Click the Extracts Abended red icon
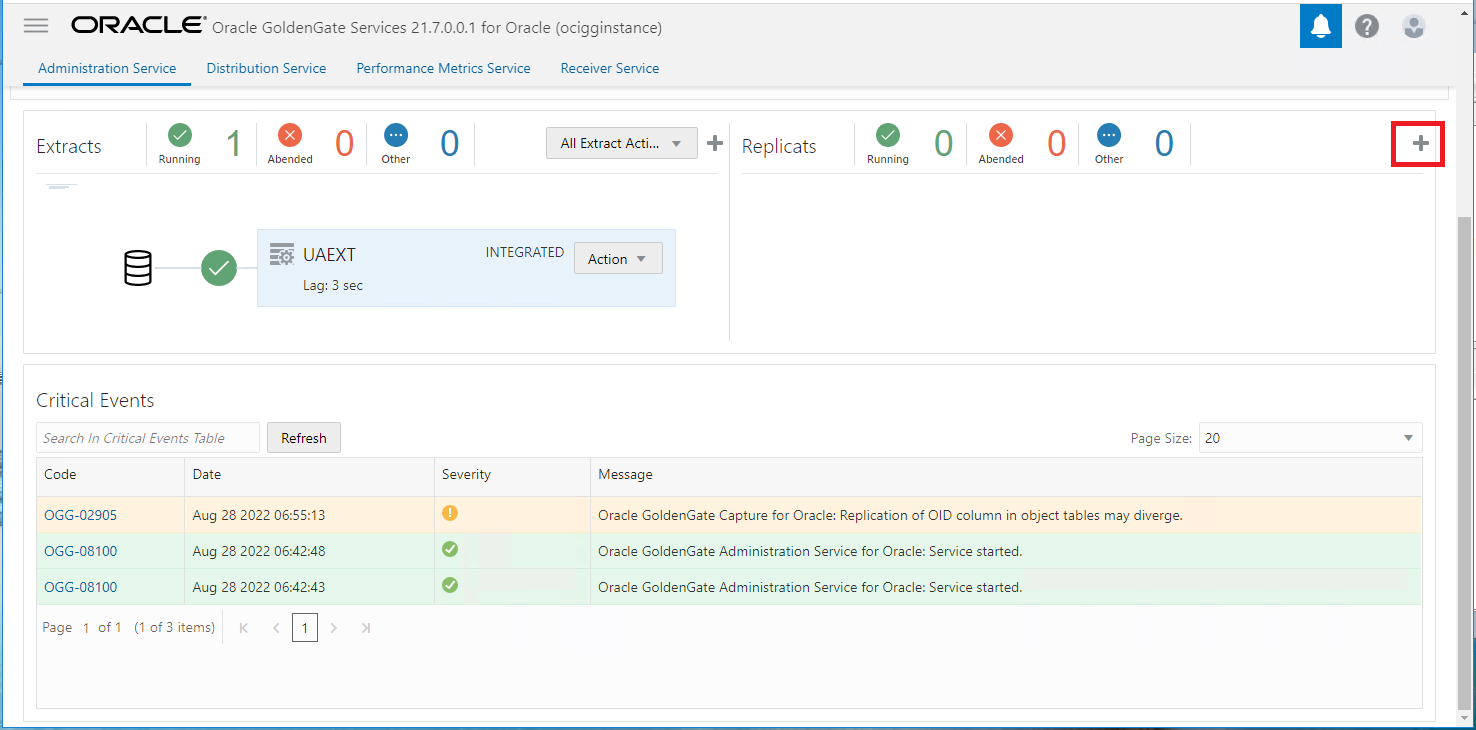The height and width of the screenshot is (730, 1476). coord(290,134)
